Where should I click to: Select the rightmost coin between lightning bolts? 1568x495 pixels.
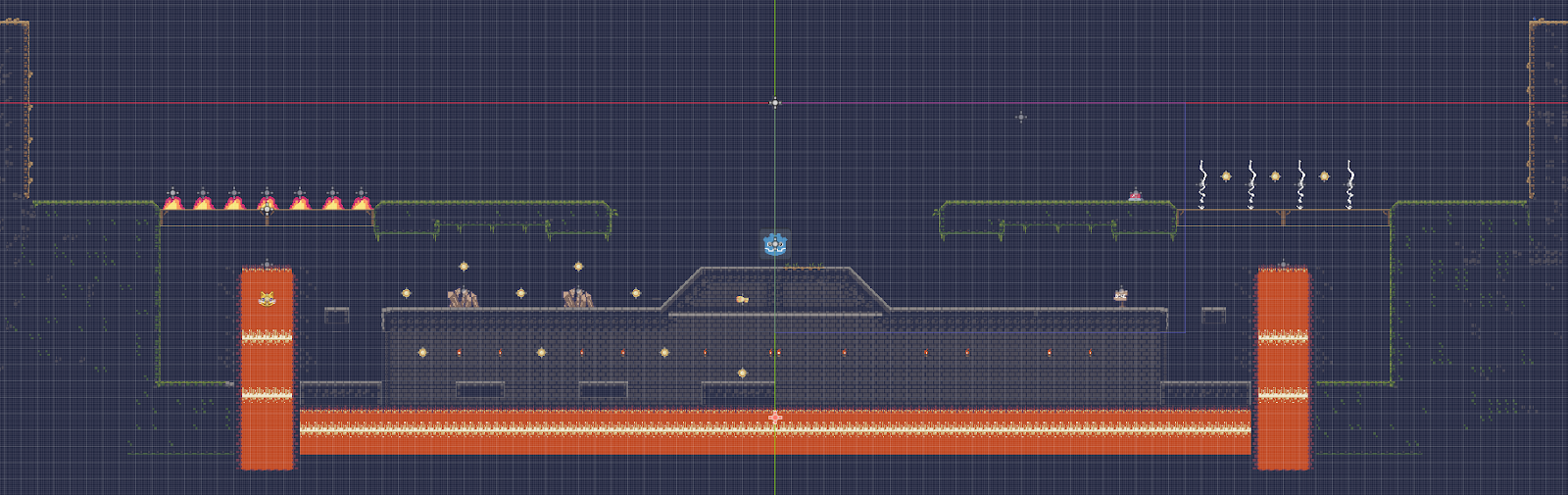[x=1324, y=176]
